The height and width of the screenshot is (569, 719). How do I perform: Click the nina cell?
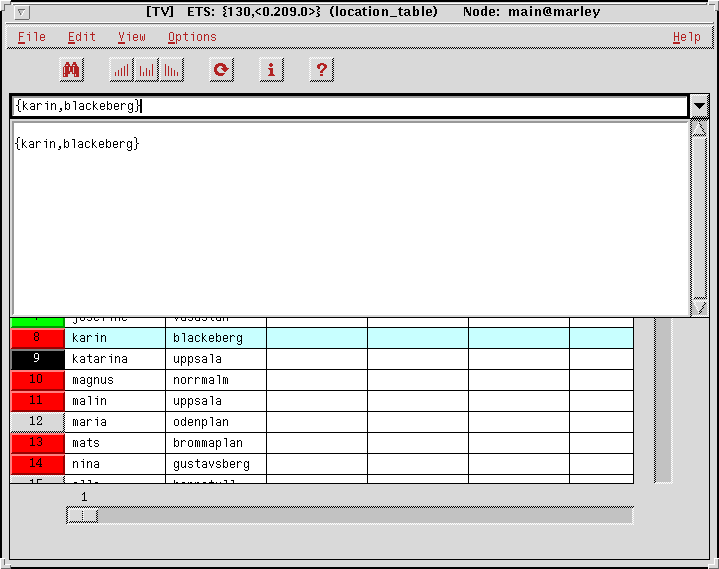115,464
